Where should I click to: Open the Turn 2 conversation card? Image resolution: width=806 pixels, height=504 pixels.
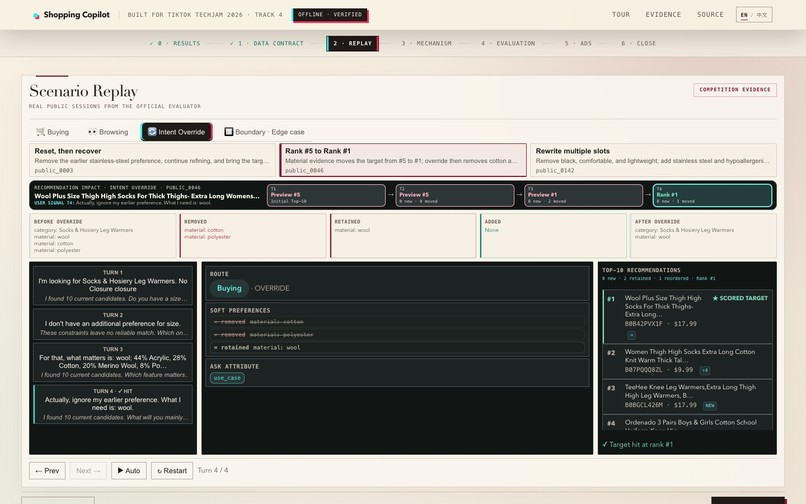113,323
